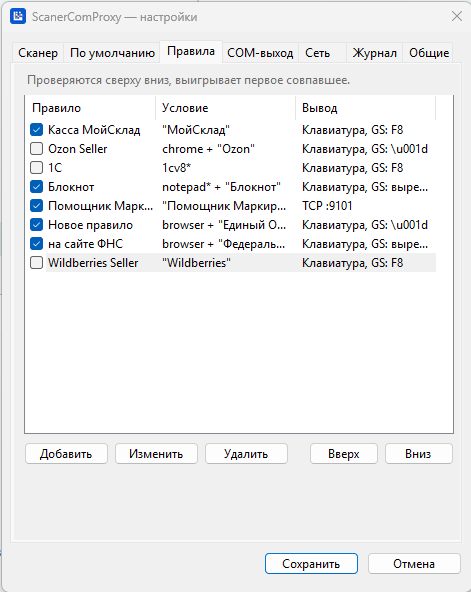The image size is (471, 592).
Task: Click the "МойСклад" condition cell
Action: pyautogui.click(x=196, y=130)
